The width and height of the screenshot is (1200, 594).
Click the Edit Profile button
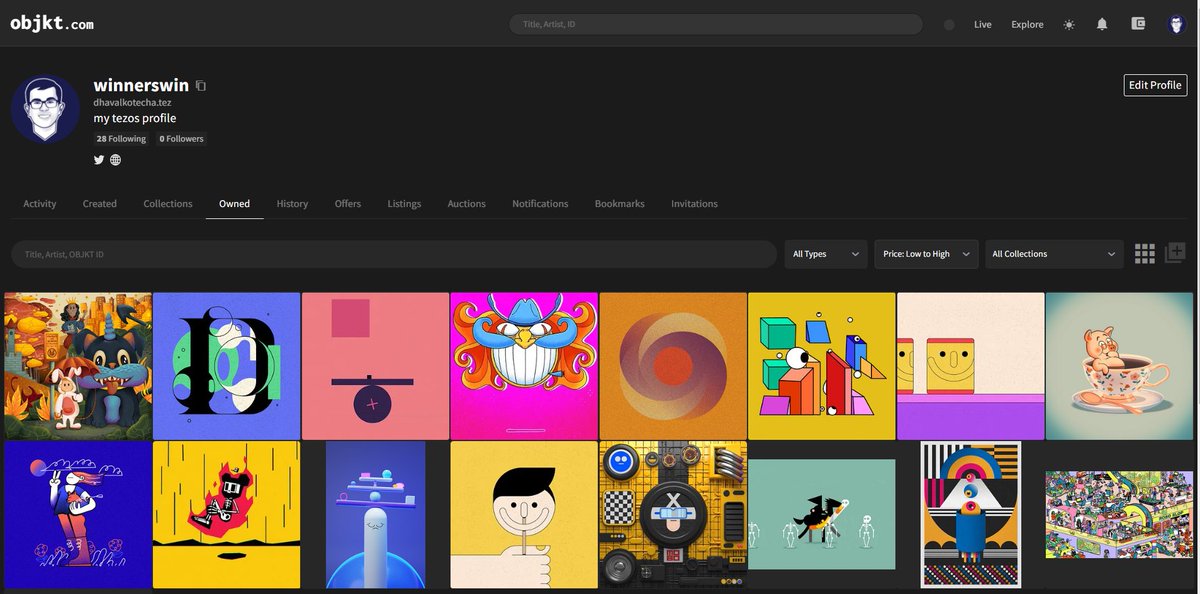click(x=1155, y=85)
